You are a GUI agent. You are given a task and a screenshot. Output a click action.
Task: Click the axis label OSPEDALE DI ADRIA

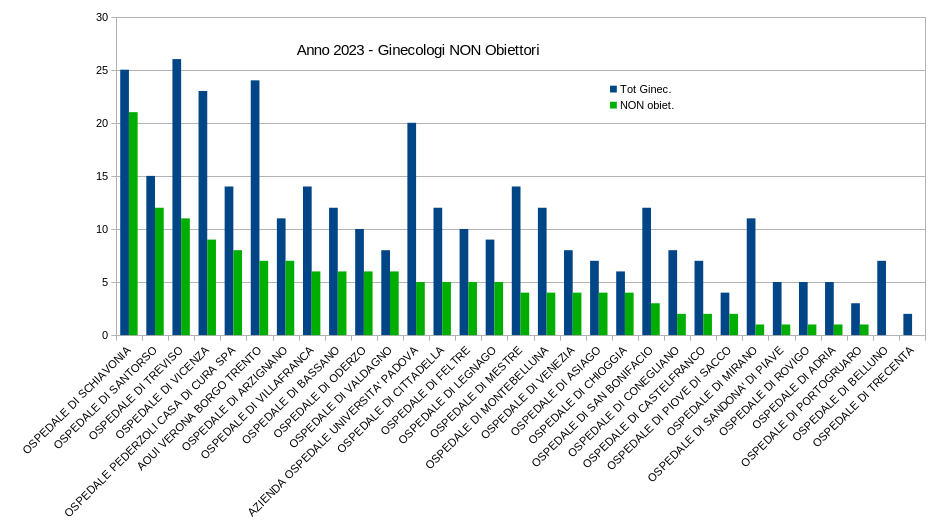[794, 387]
